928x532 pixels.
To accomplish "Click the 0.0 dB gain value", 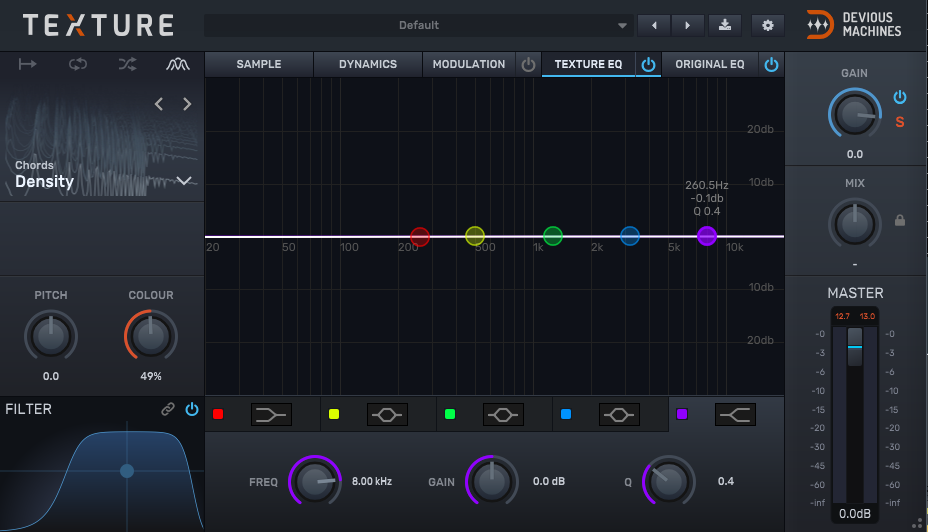I will tap(549, 481).
